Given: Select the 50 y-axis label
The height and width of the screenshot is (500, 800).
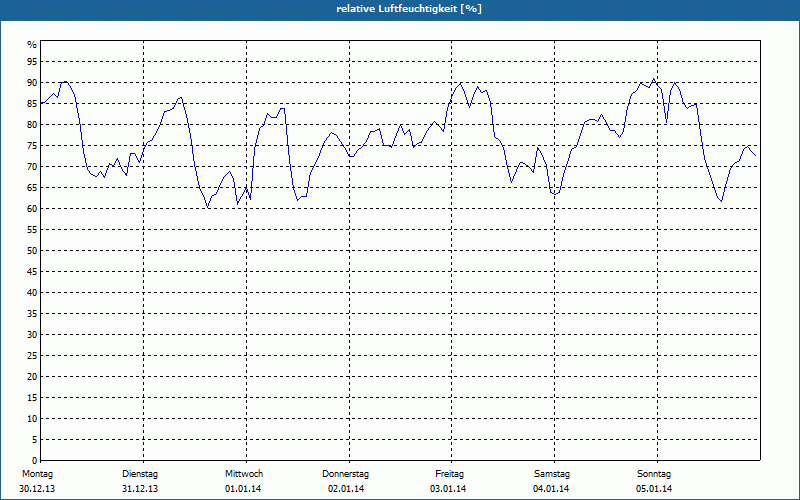Looking at the screenshot, I should click(x=32, y=251).
